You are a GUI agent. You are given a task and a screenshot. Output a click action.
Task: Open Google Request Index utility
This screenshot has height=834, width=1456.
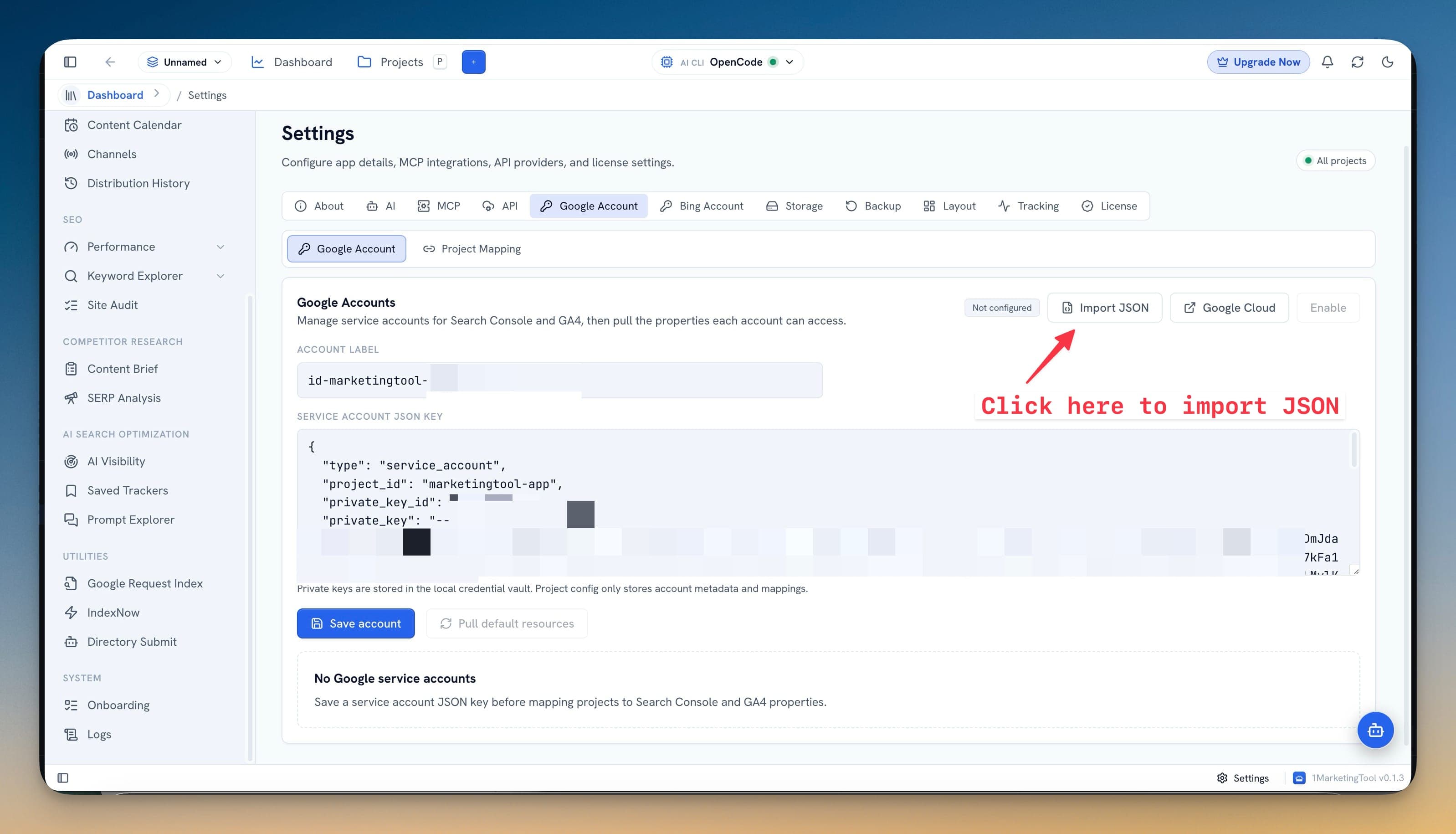pos(145,584)
